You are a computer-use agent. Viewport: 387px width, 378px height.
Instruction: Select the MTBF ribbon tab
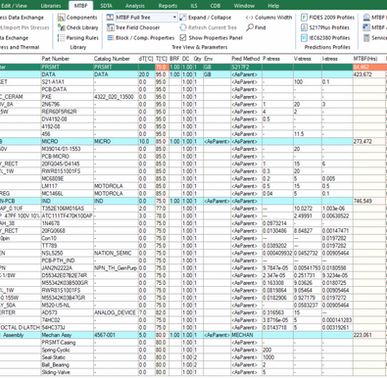tap(81, 6)
